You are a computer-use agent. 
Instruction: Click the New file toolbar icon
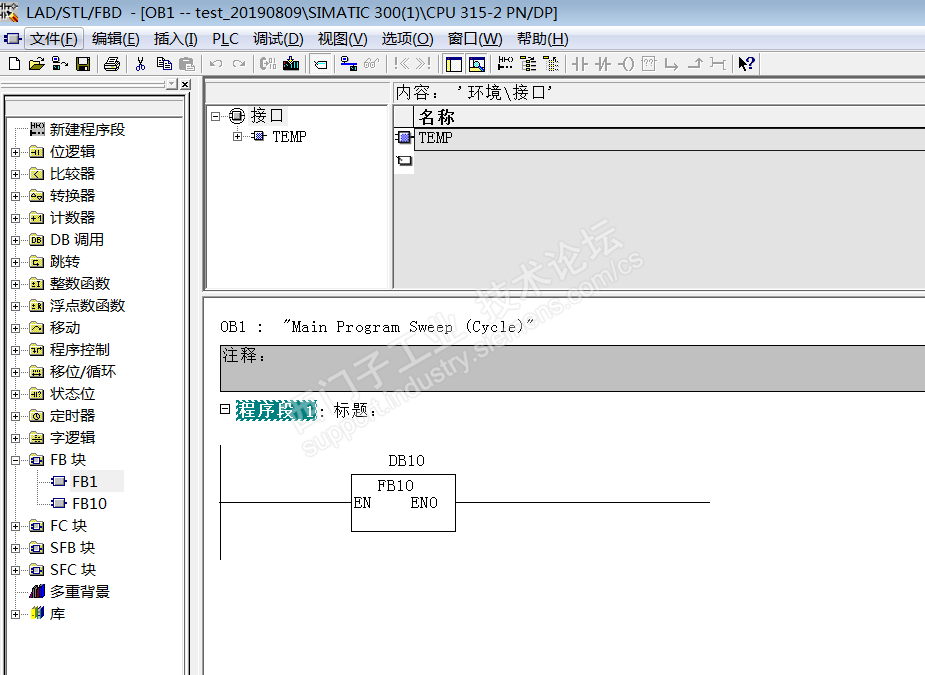pos(14,64)
